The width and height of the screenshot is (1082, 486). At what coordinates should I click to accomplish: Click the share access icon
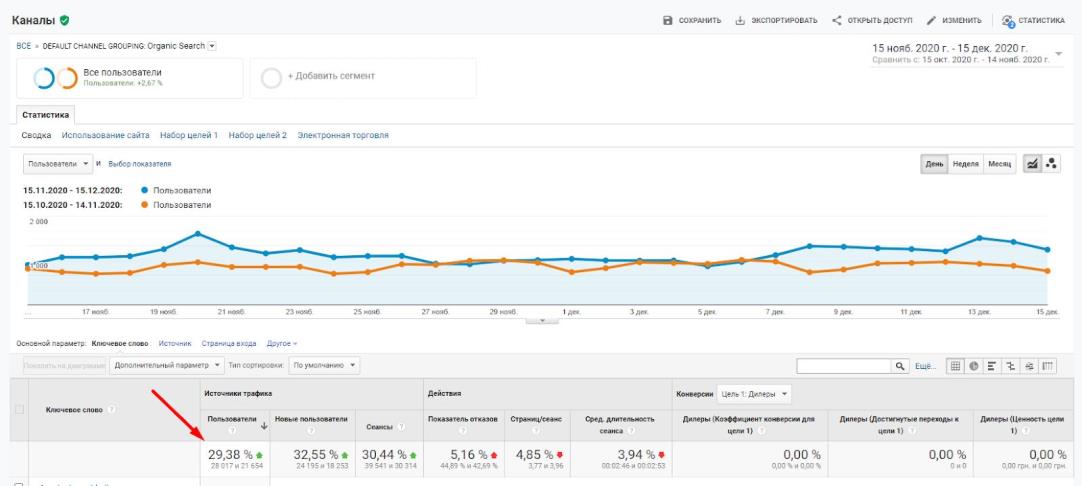(836, 21)
